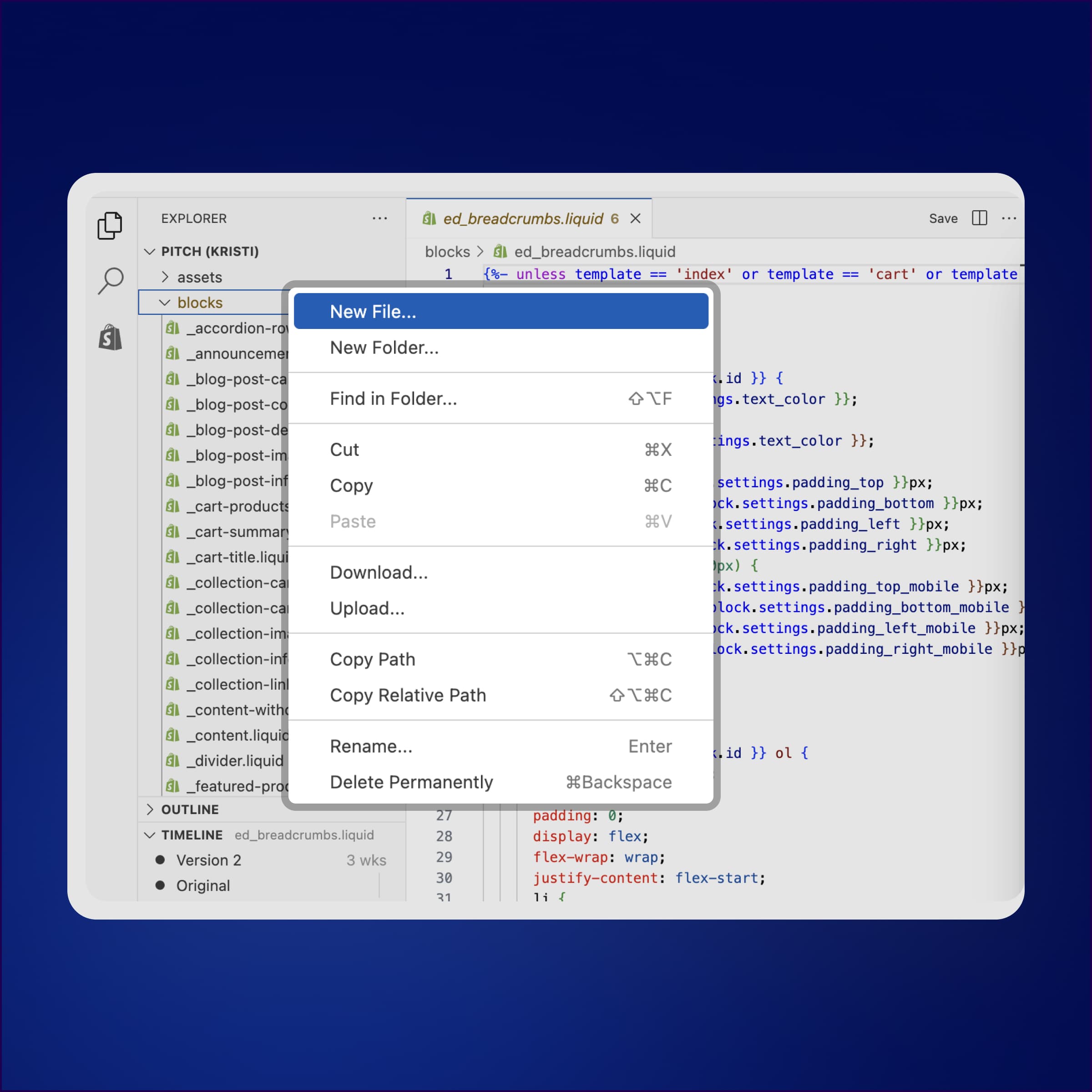
Task: Select Version 2 timeline entry
Action: (208, 860)
